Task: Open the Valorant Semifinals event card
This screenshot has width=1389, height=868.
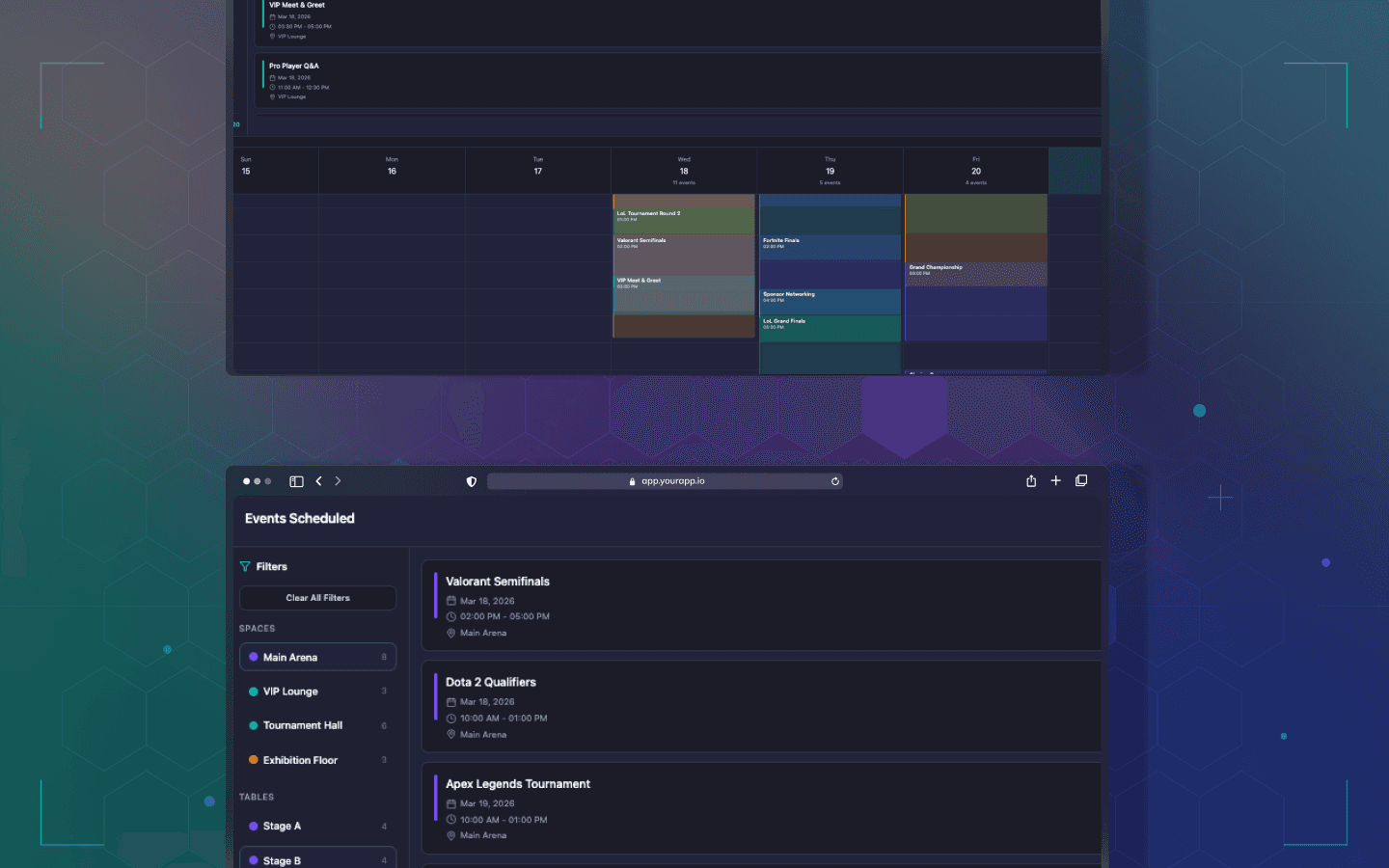Action: coord(762,606)
